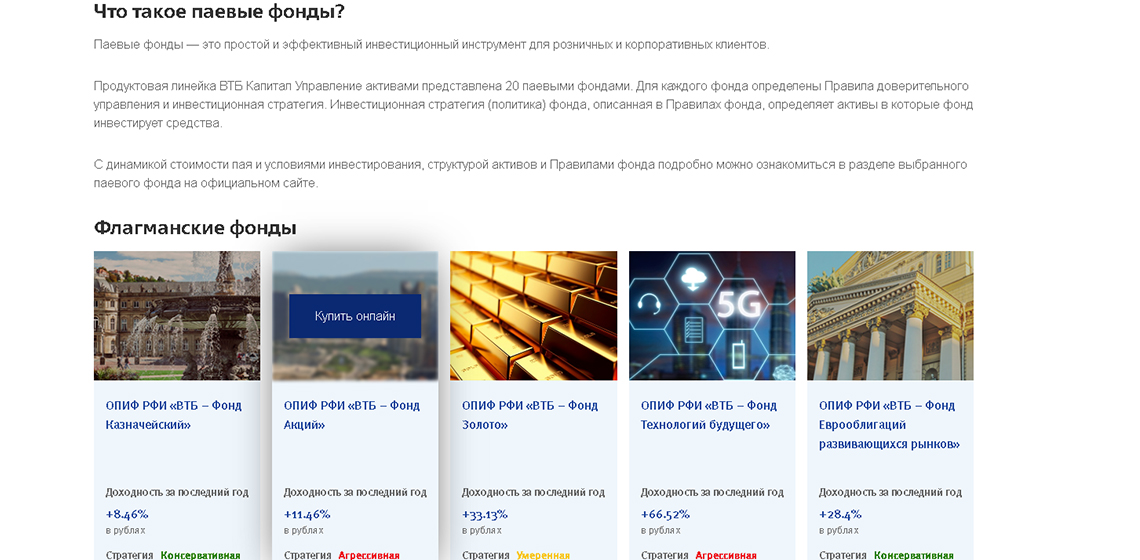The height and width of the screenshot is (560, 1140).
Task: Open the fountain image of Фонд Казначейский
Action: click(177, 315)
